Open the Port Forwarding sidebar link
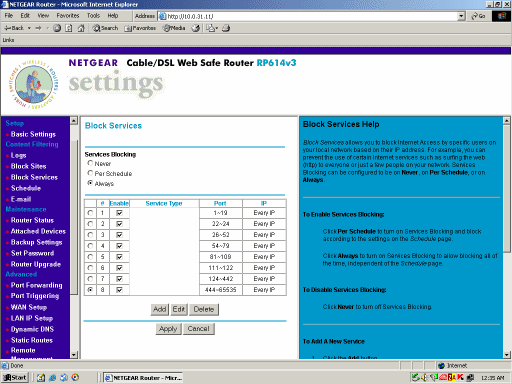The width and height of the screenshot is (512, 384). point(36,285)
